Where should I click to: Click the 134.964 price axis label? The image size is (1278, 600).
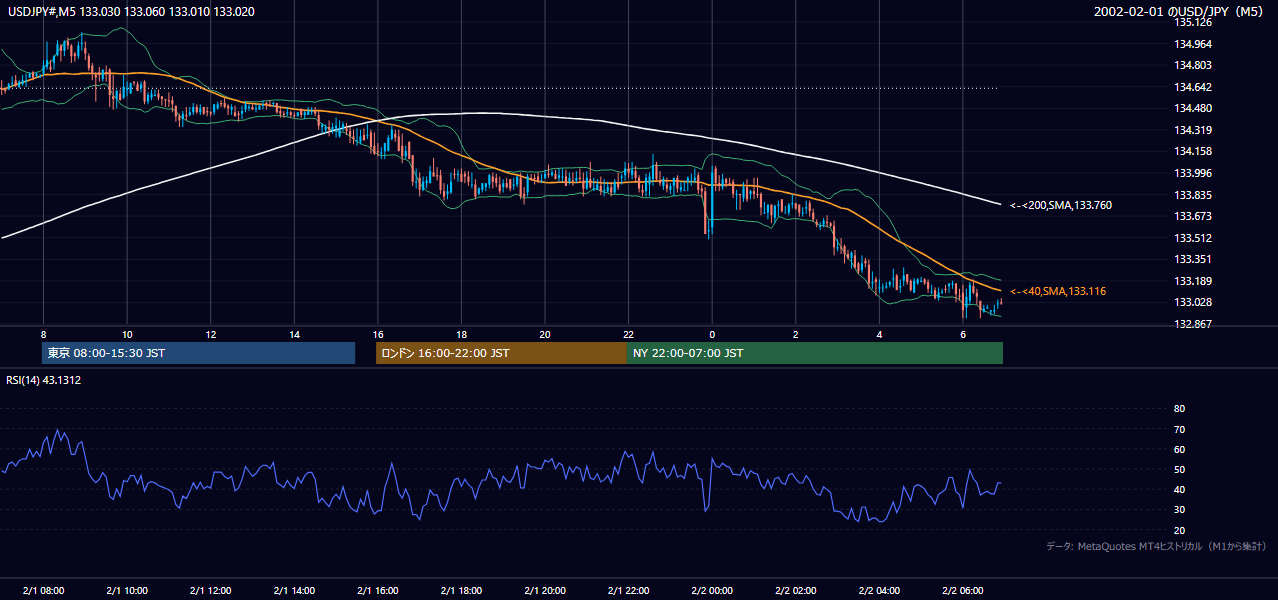1193,44
